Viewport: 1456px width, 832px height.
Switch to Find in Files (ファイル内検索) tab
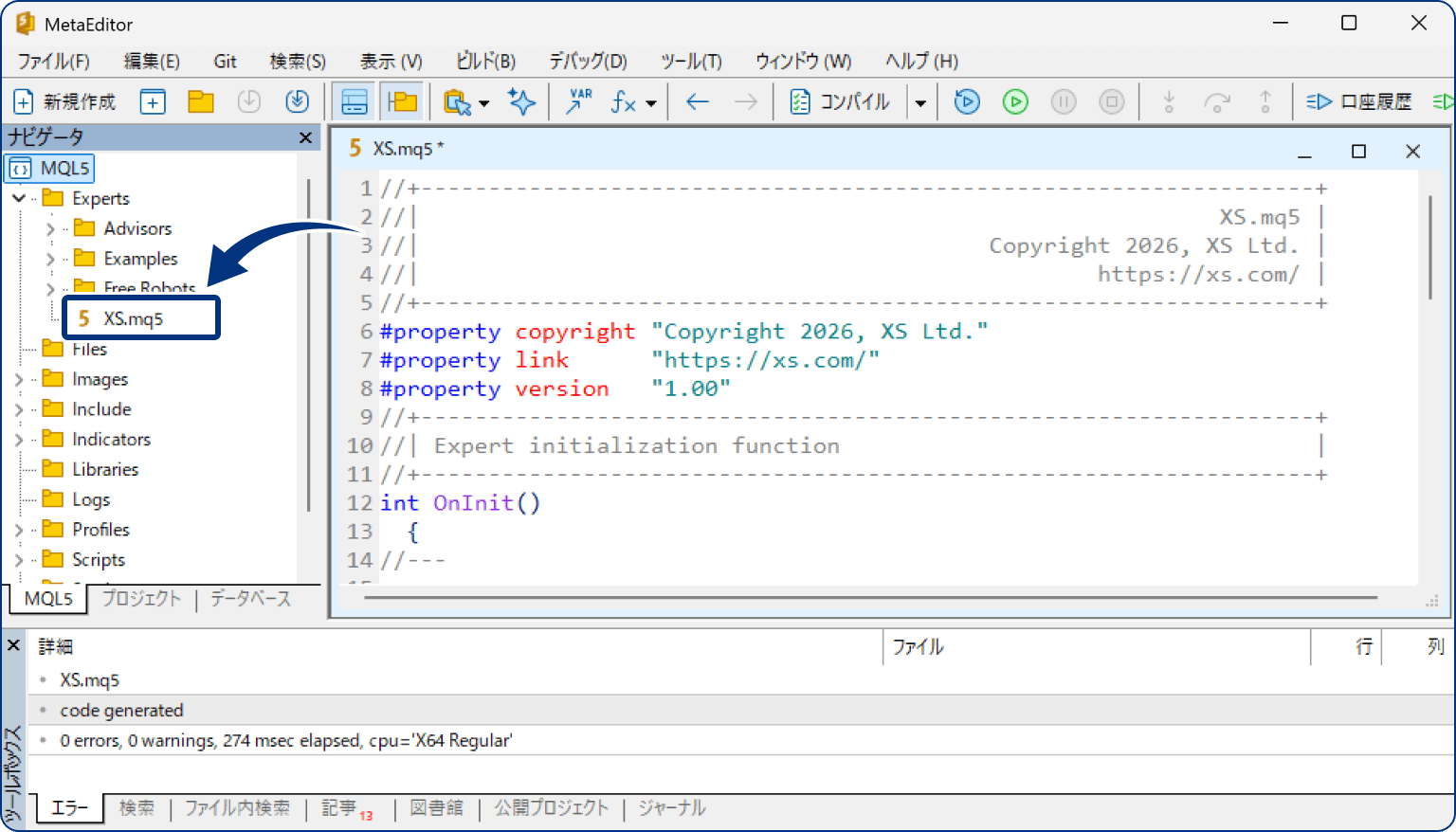tap(237, 807)
